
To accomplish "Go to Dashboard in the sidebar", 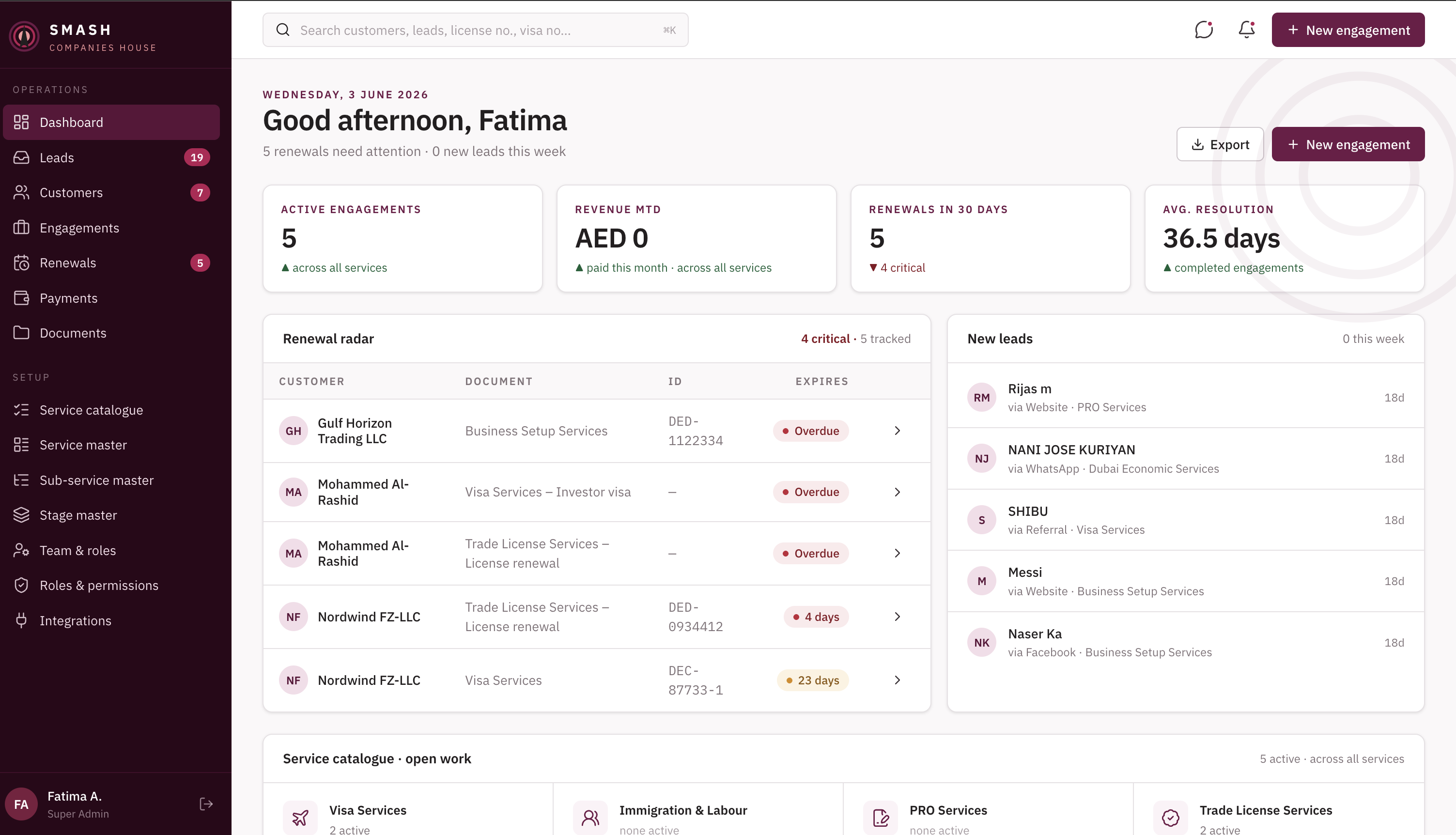I will tap(111, 122).
